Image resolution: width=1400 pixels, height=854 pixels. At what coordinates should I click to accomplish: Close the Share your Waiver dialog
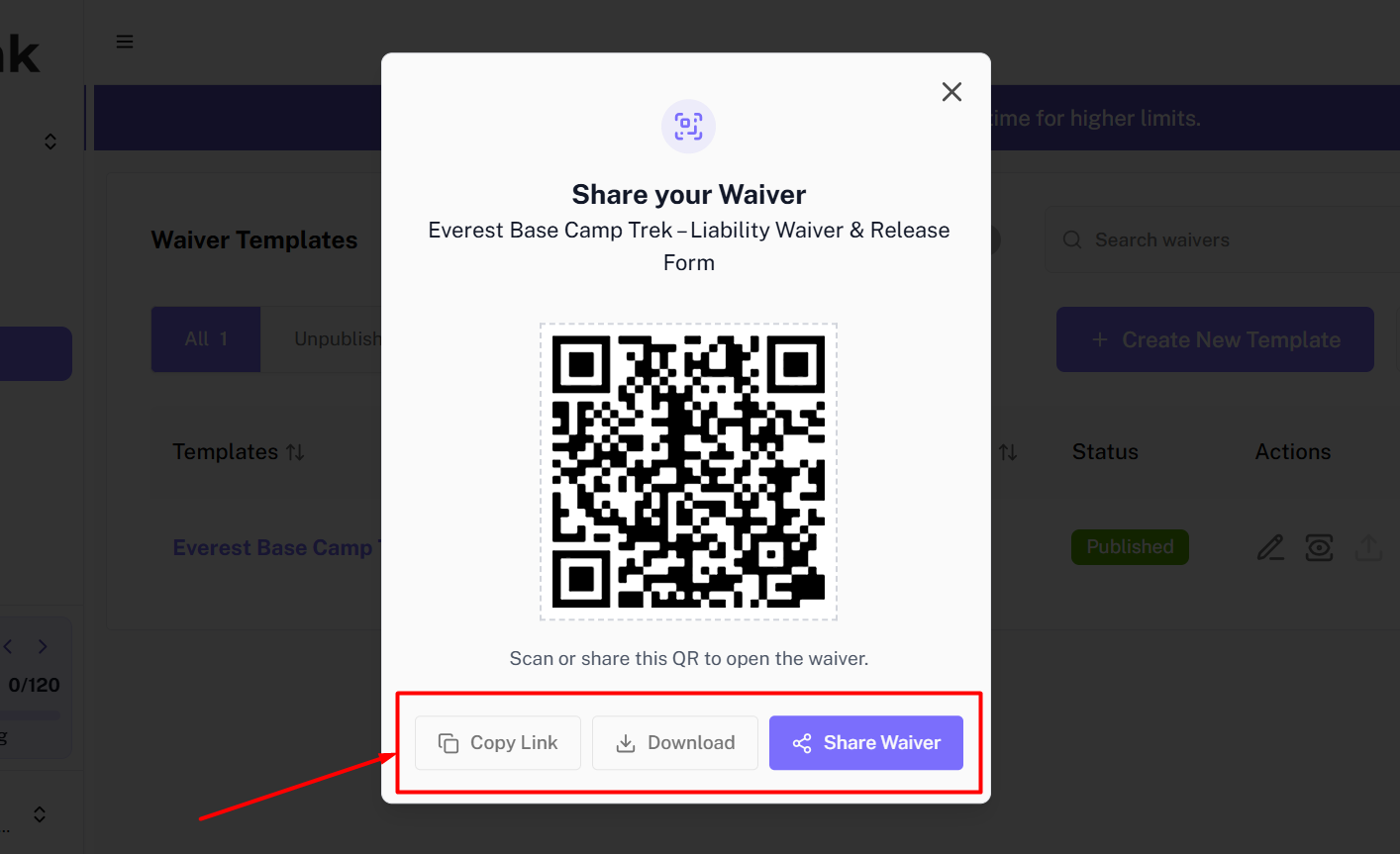(951, 92)
